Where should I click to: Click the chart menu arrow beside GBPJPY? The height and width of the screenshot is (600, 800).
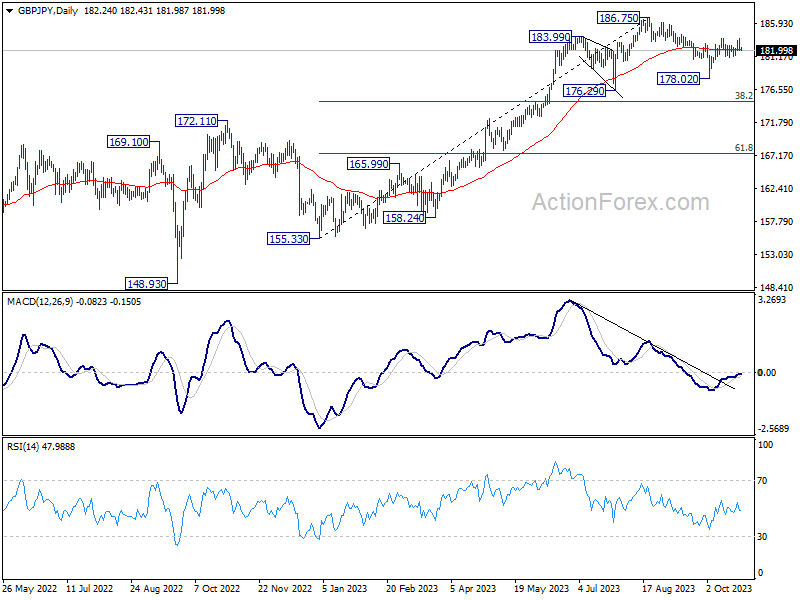9,11
